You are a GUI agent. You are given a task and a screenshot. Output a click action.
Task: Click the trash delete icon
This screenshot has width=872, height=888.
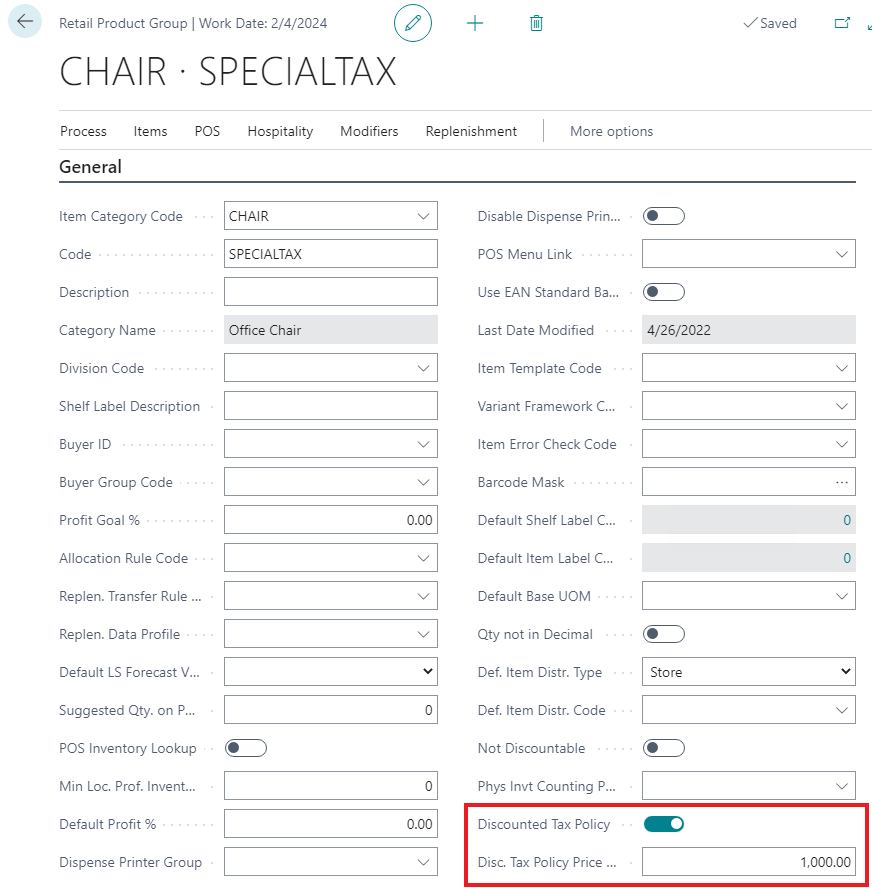(x=536, y=23)
